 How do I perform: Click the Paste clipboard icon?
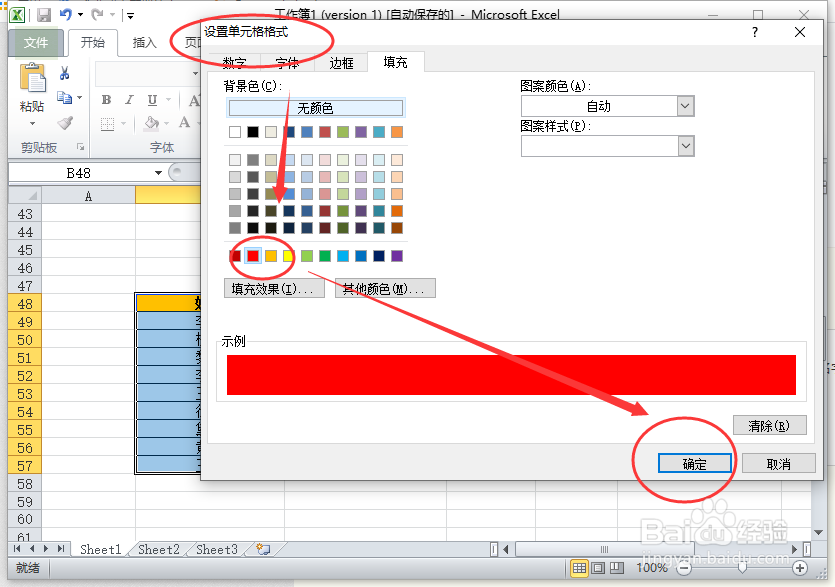point(32,77)
